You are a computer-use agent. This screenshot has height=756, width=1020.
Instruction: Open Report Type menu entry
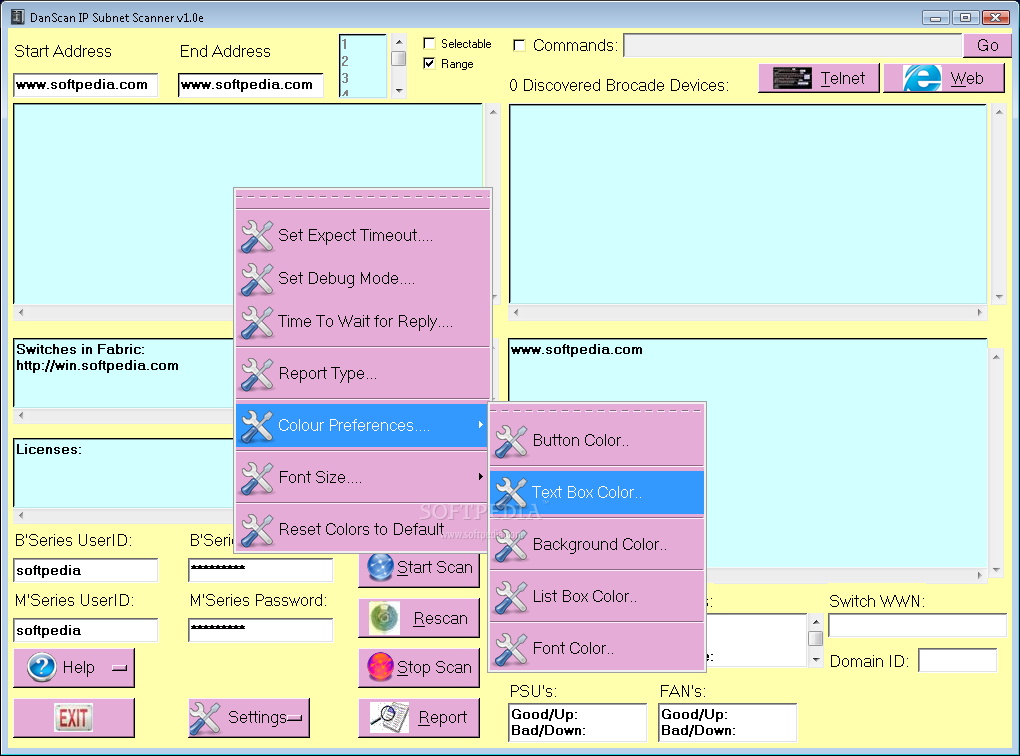[363, 373]
